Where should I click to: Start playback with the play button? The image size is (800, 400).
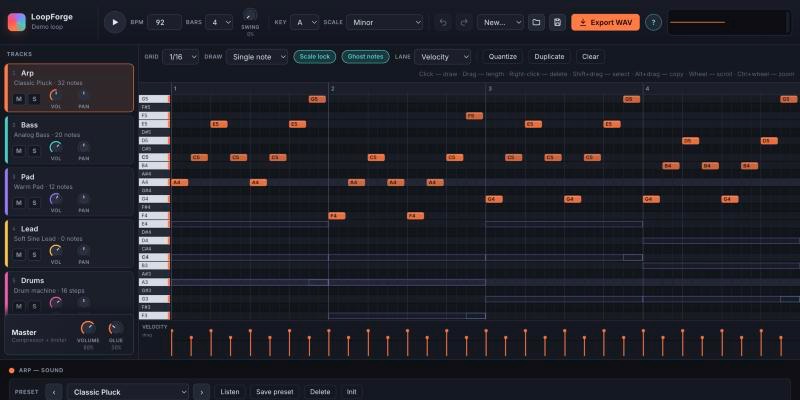(x=115, y=22)
